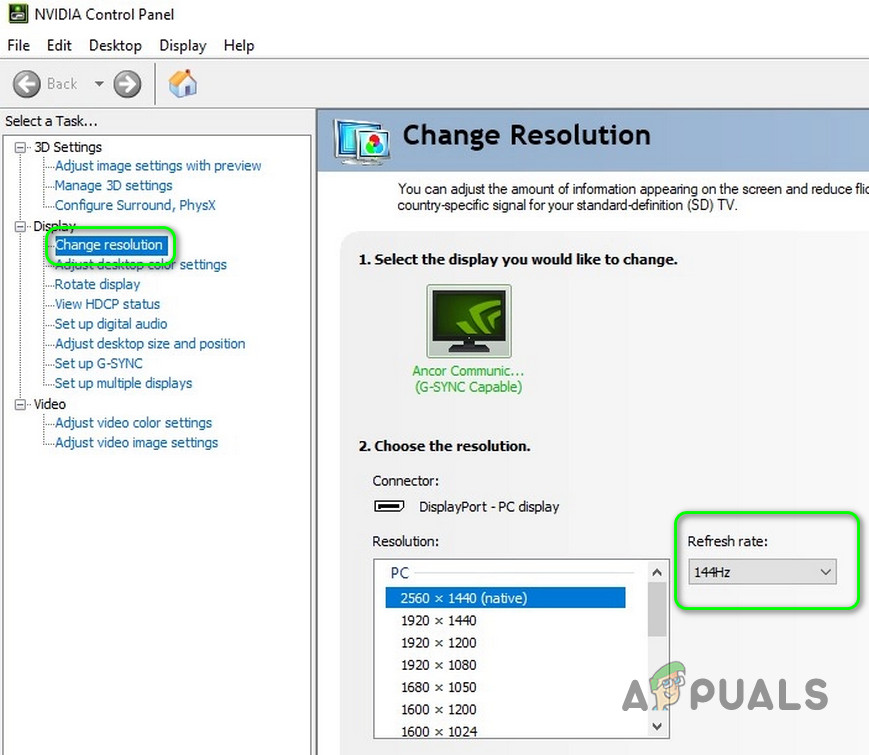This screenshot has width=869, height=755.
Task: Select 1600 × 1200 resolution
Action: 439,709
